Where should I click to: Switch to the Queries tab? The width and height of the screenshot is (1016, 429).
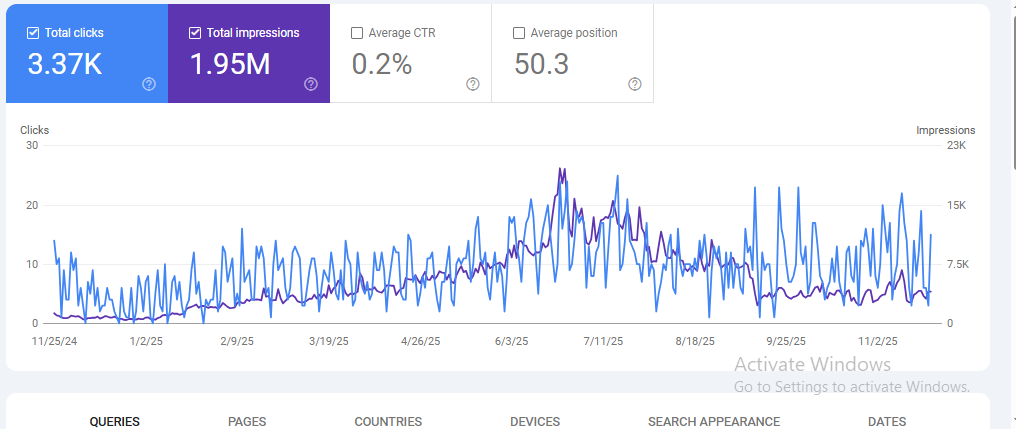coord(114,421)
